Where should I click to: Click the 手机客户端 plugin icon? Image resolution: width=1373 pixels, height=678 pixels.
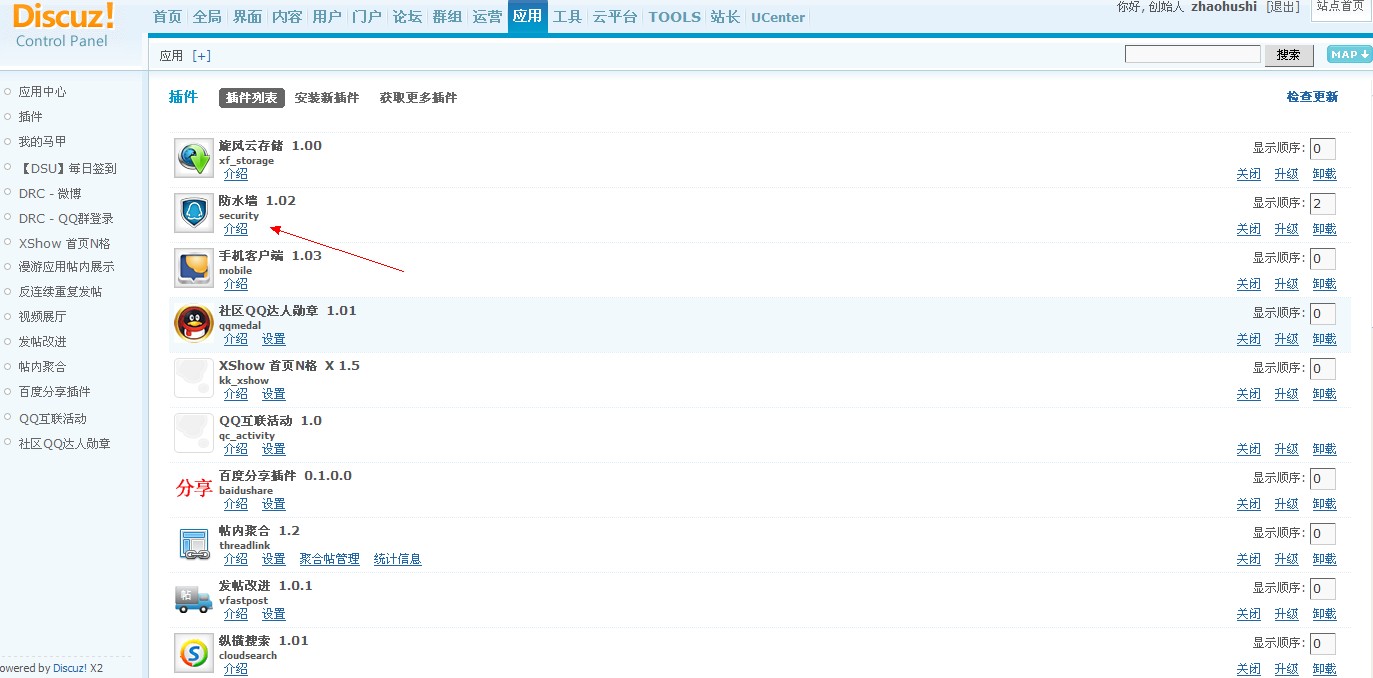click(194, 269)
